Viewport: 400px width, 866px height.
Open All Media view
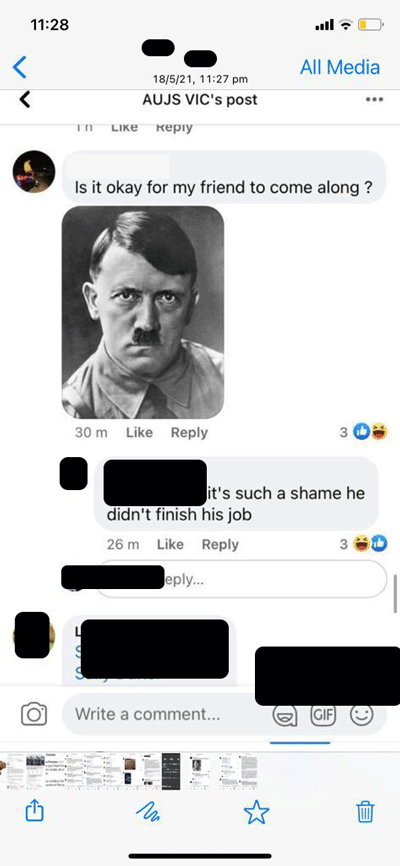(x=340, y=67)
